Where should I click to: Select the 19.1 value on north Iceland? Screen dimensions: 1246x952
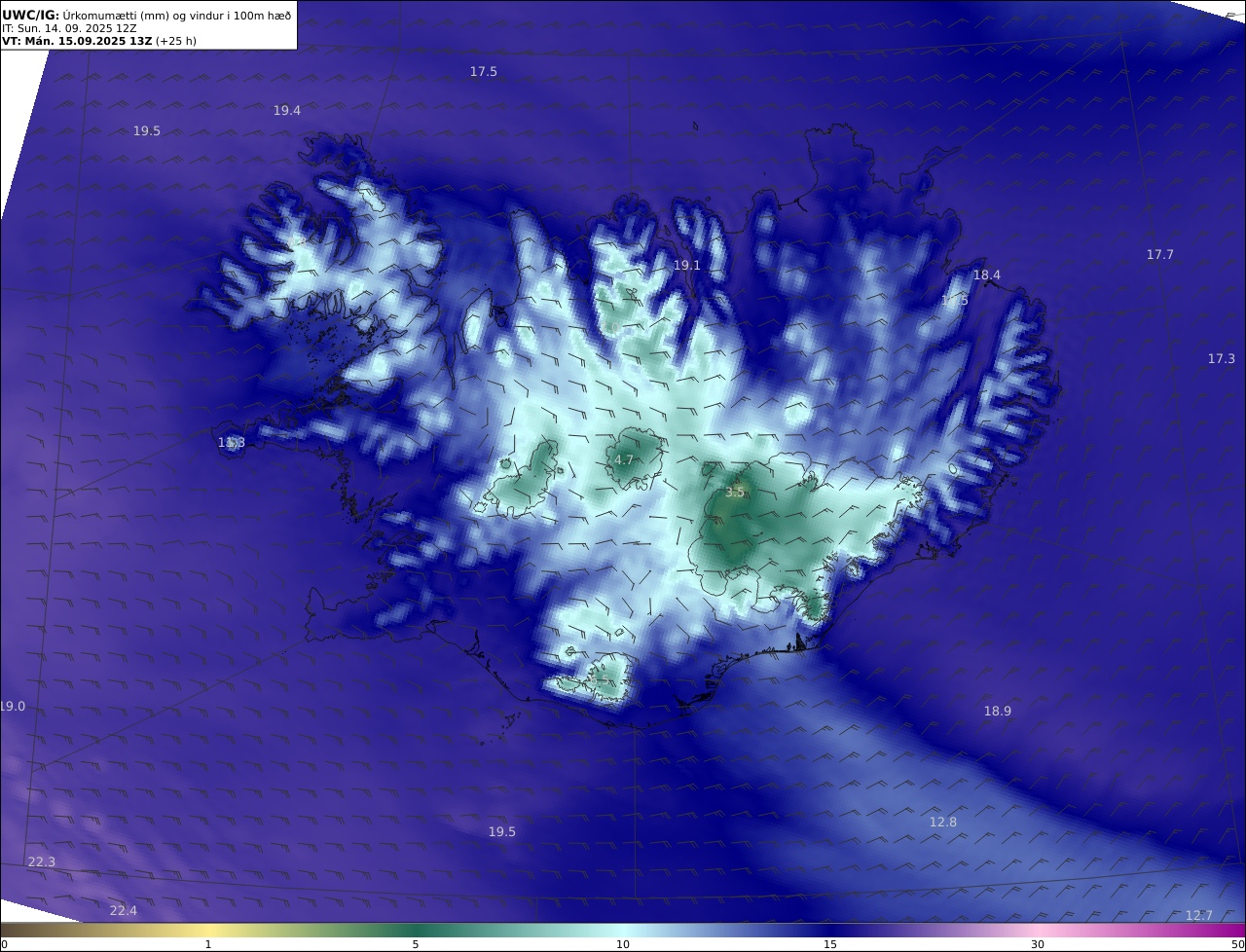pyautogui.click(x=687, y=265)
